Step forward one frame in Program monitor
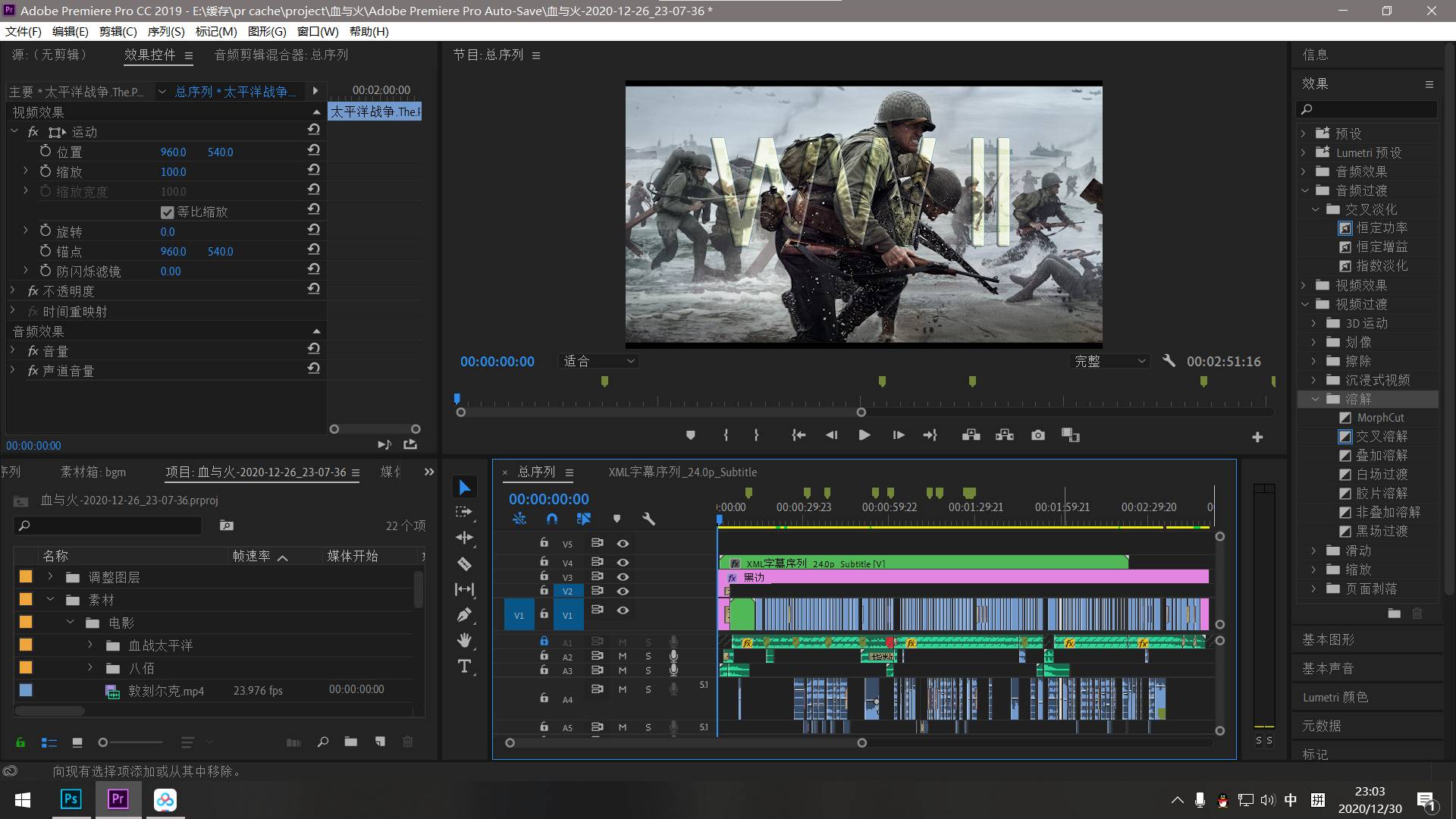Viewport: 1456px width, 819px height. coord(898,435)
